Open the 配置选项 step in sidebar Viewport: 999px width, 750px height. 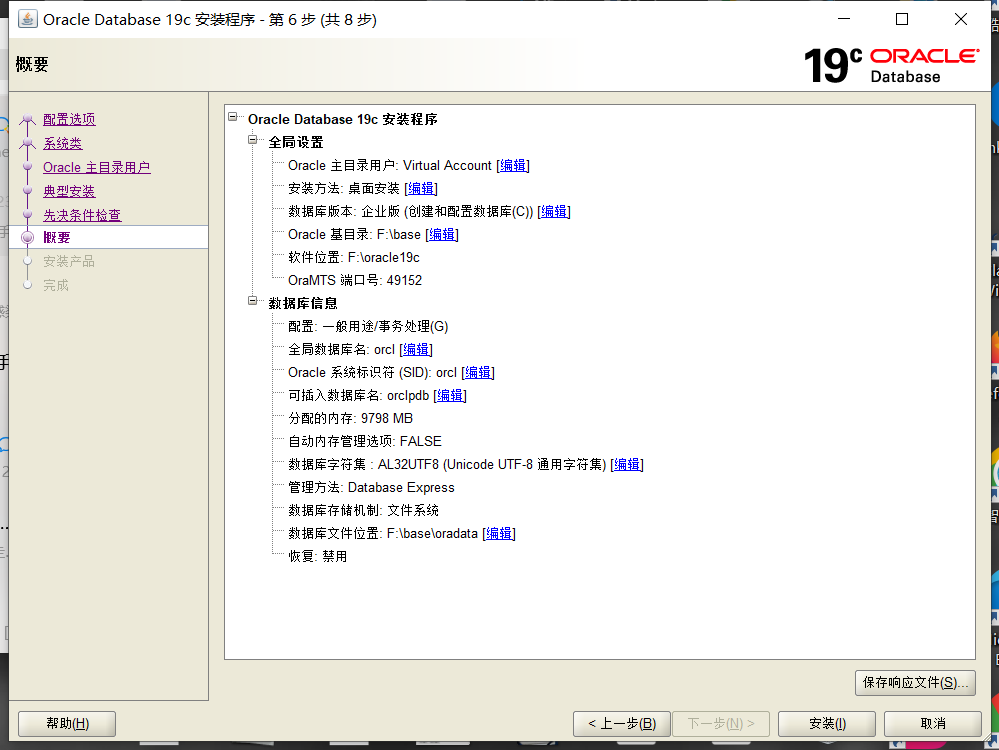[69, 119]
